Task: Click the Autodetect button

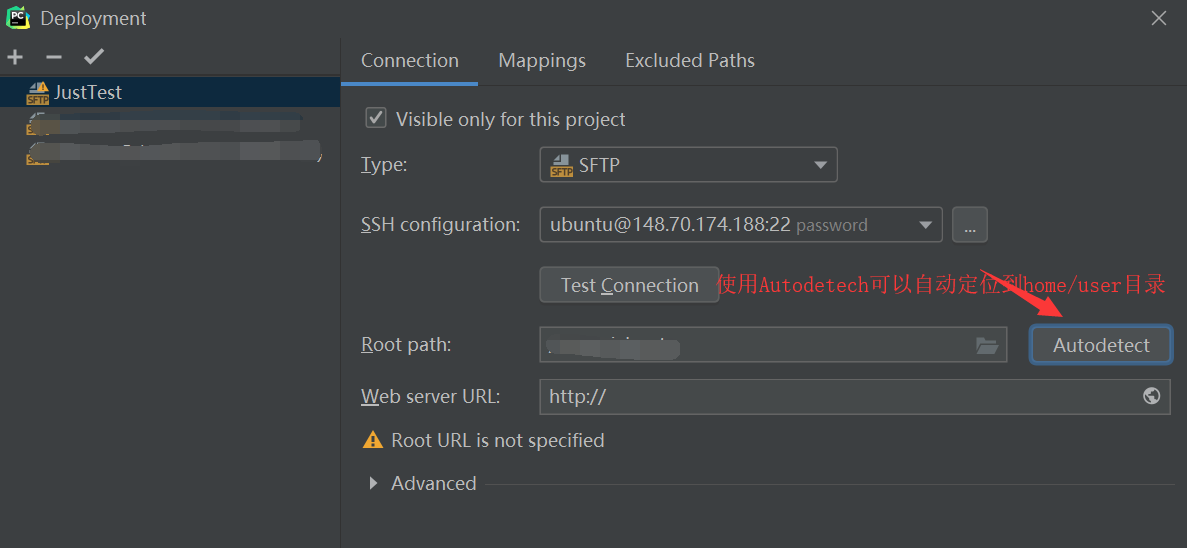Action: pyautogui.click(x=1101, y=345)
